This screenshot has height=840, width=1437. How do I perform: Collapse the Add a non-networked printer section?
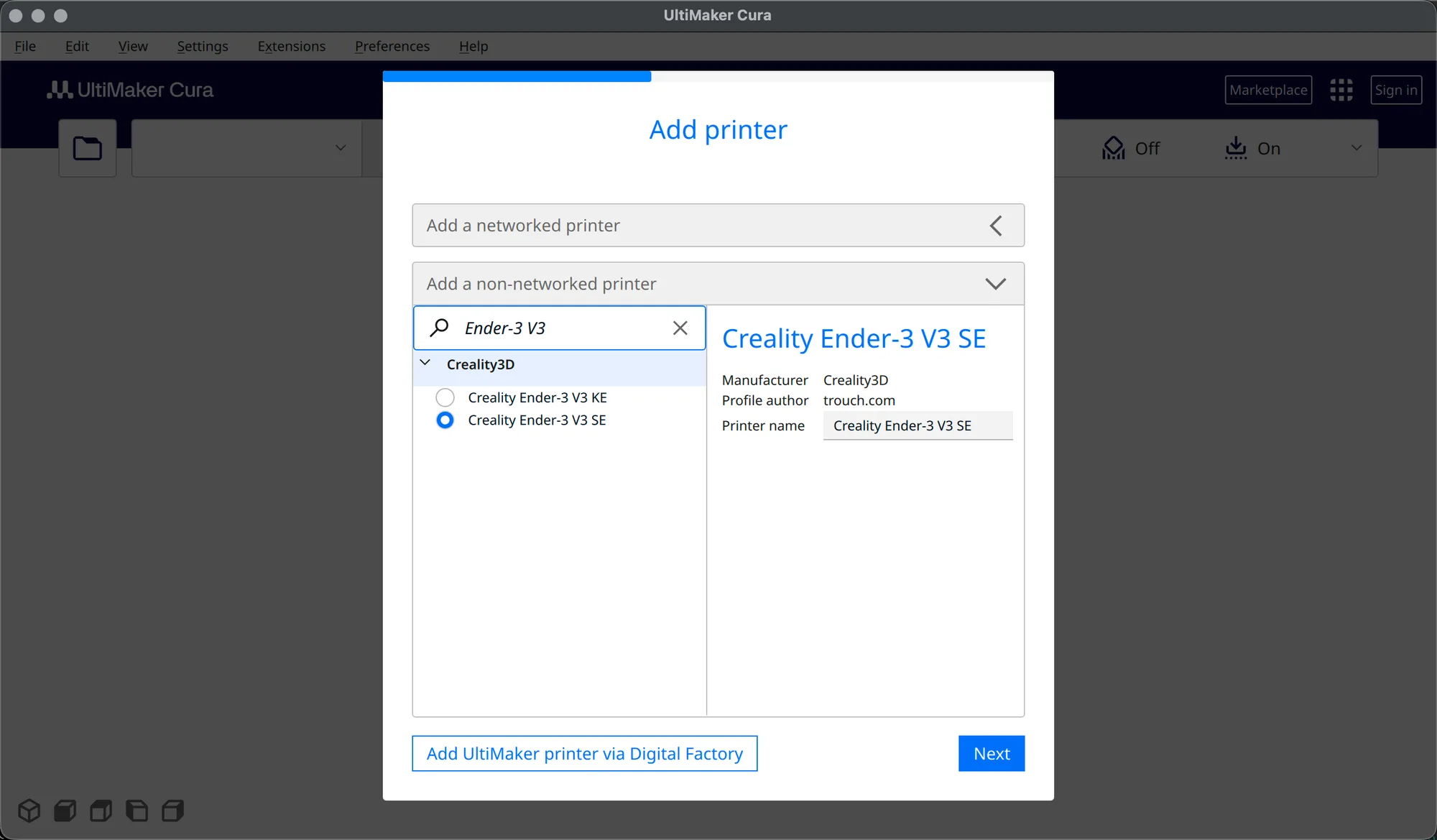coord(718,284)
